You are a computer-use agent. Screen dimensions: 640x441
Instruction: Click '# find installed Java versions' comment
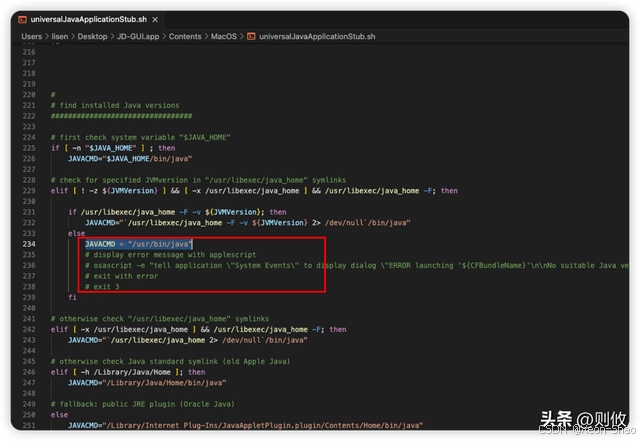click(x=115, y=105)
